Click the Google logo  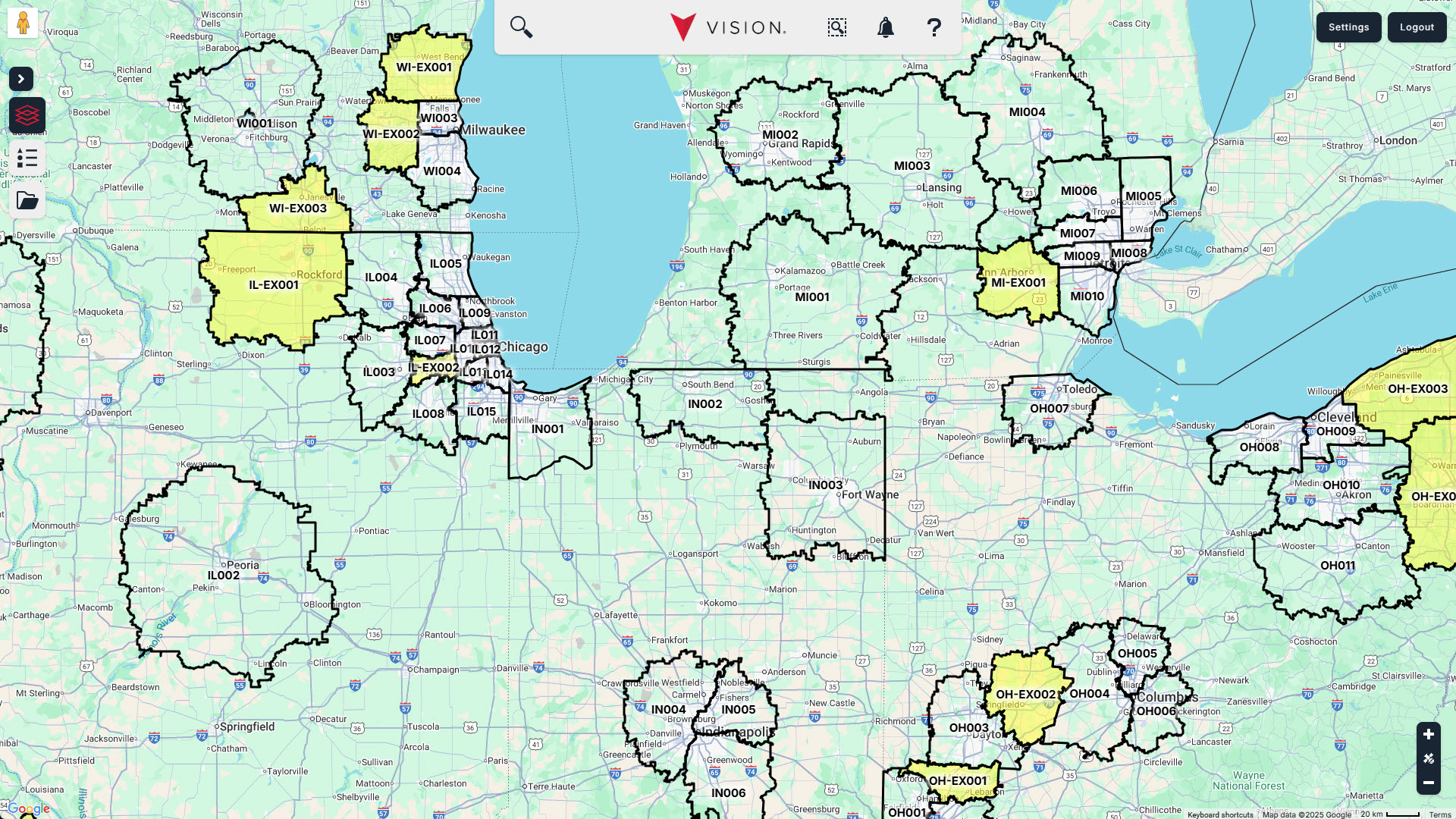(29, 808)
